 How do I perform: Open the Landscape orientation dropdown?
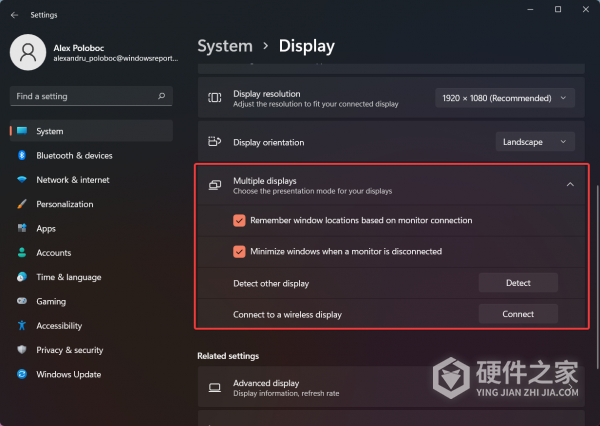coord(535,142)
